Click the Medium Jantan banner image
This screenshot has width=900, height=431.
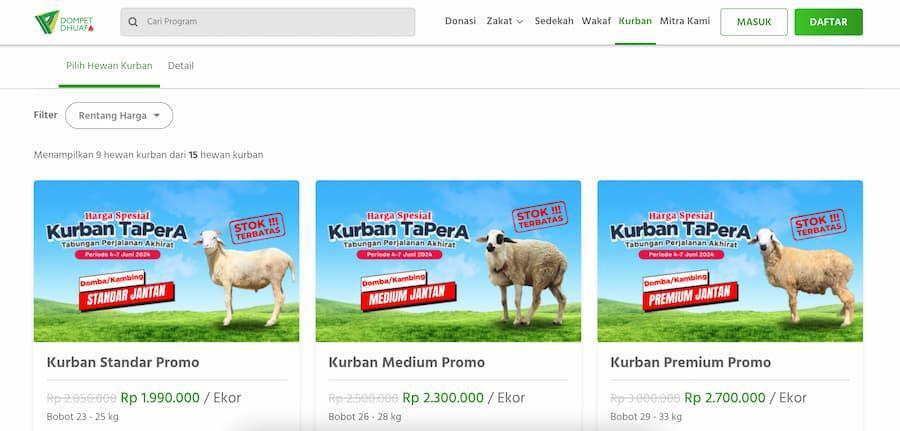(x=448, y=261)
